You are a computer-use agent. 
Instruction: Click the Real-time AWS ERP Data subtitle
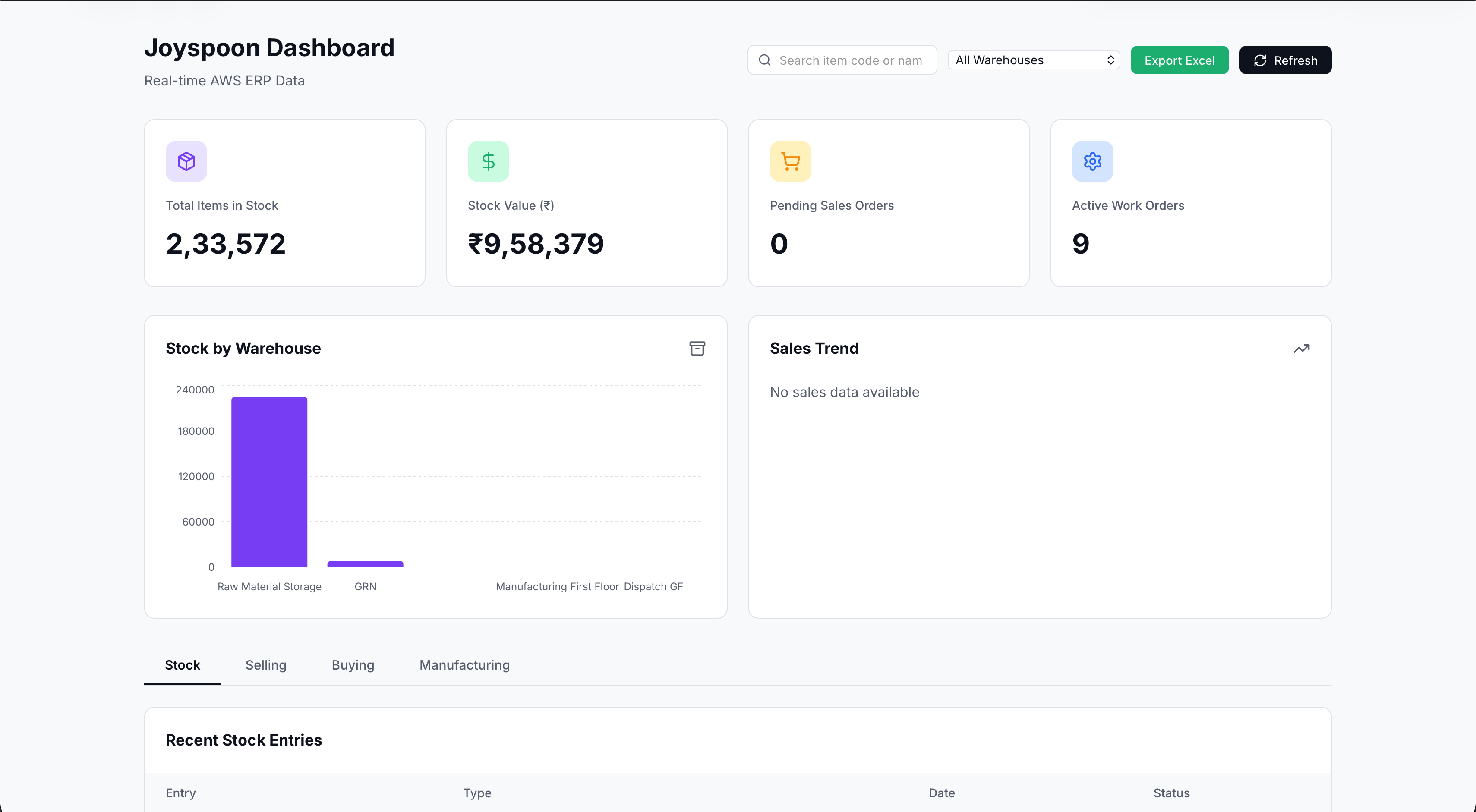click(224, 81)
